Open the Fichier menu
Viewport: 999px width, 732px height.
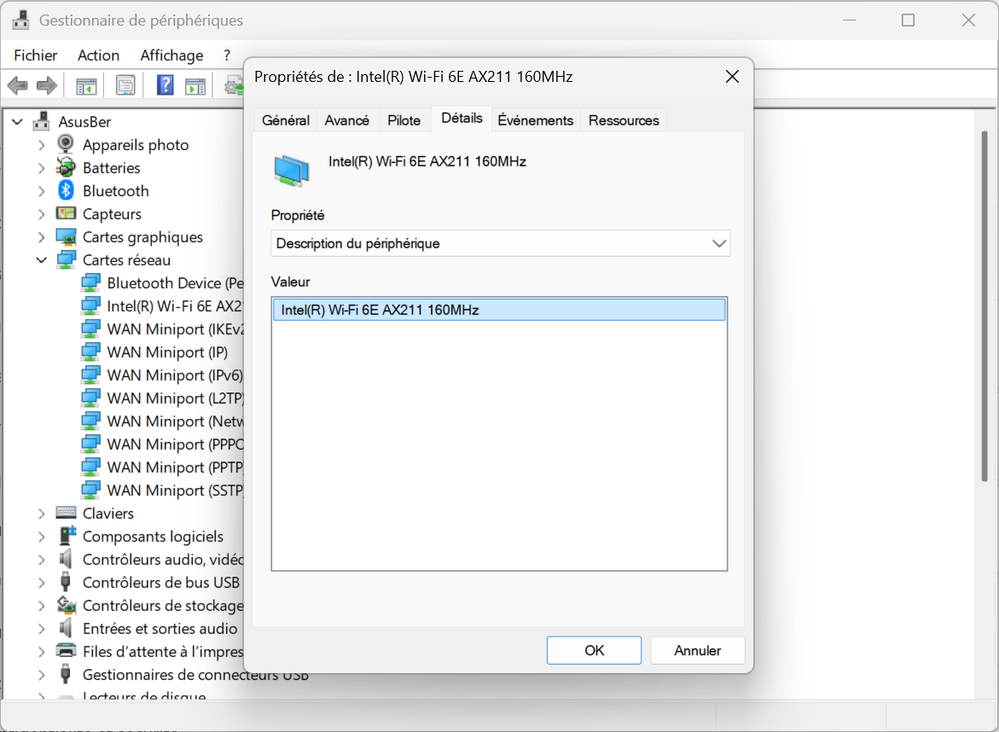[x=36, y=55]
